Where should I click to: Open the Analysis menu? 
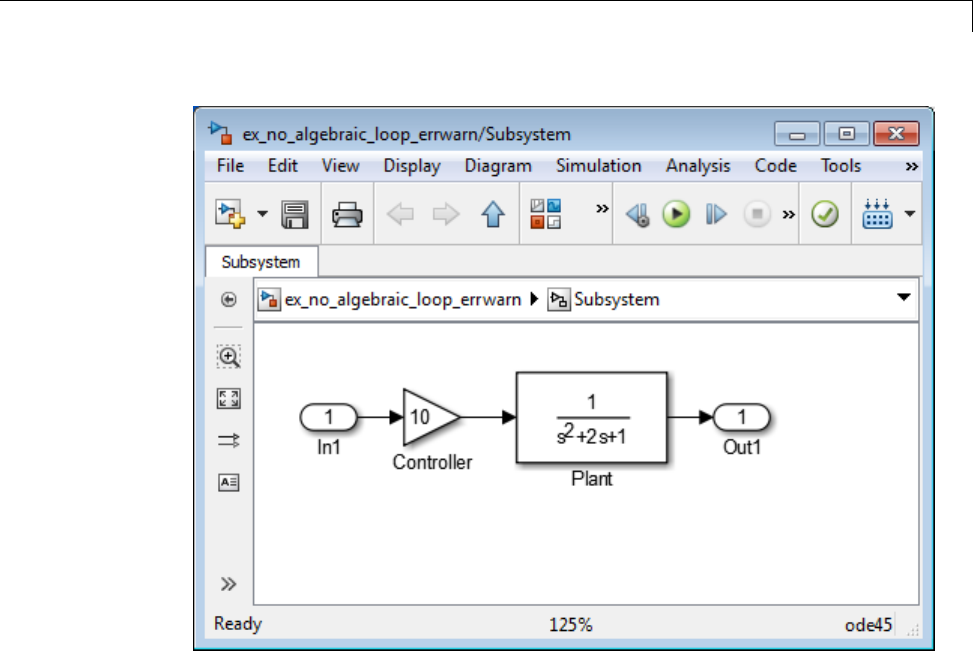coord(698,166)
